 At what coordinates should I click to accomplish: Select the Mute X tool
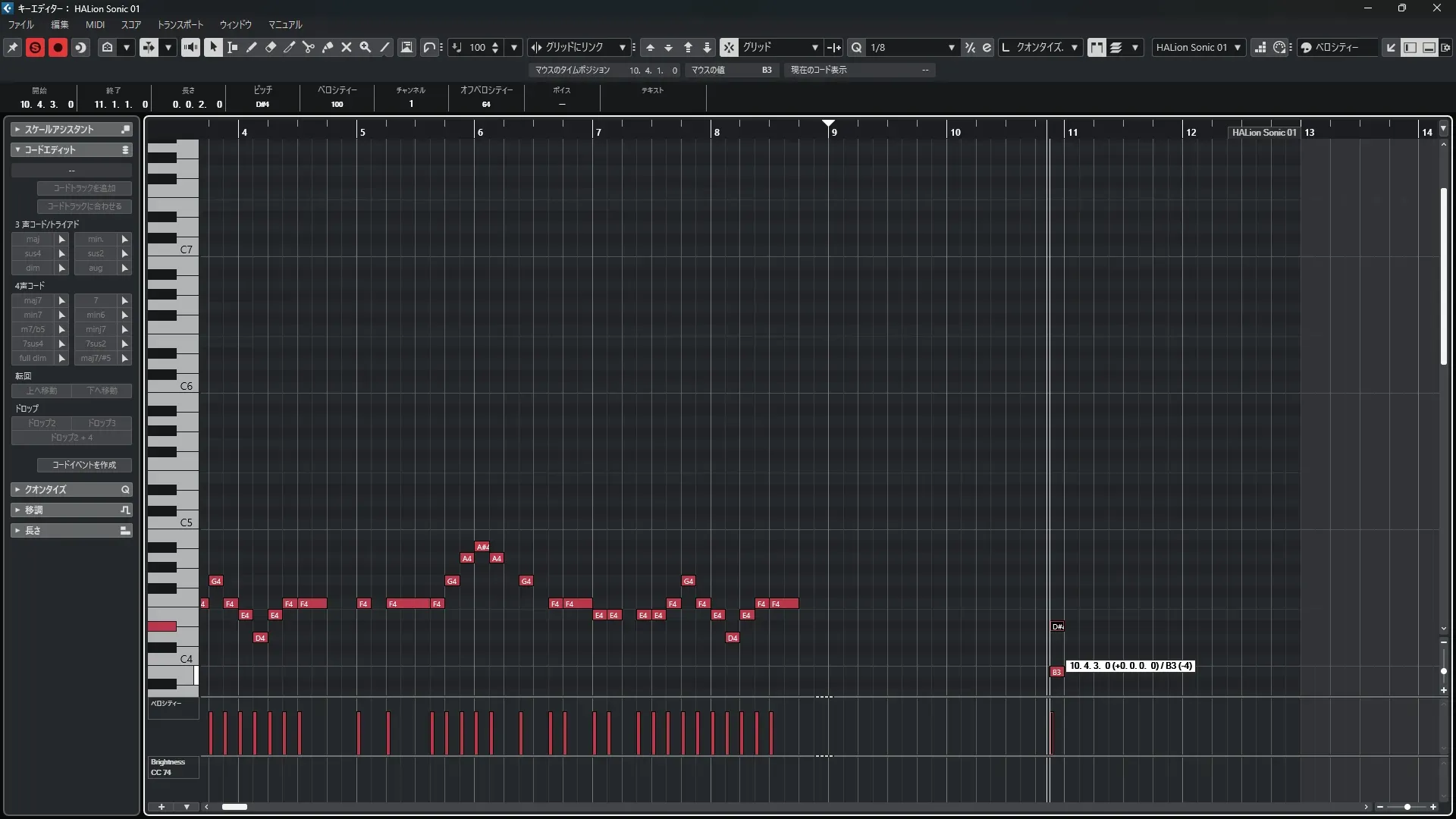tap(347, 47)
